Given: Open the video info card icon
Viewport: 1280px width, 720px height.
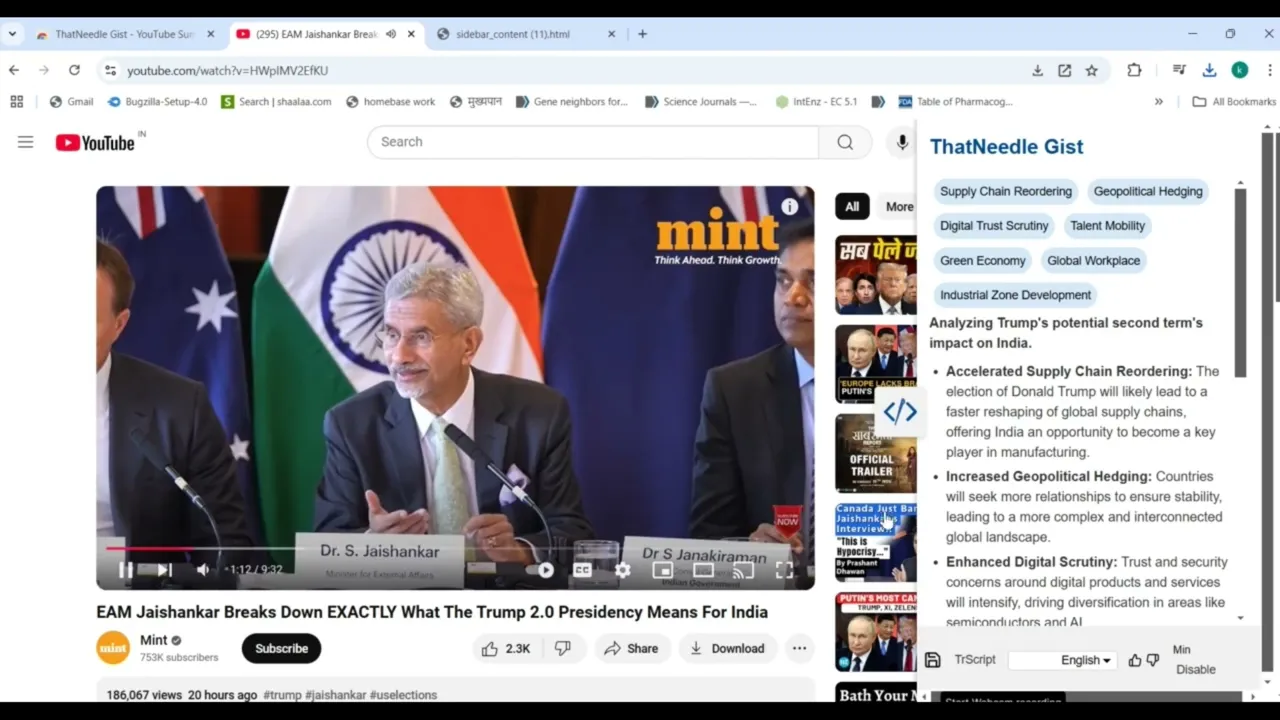Looking at the screenshot, I should 790,206.
